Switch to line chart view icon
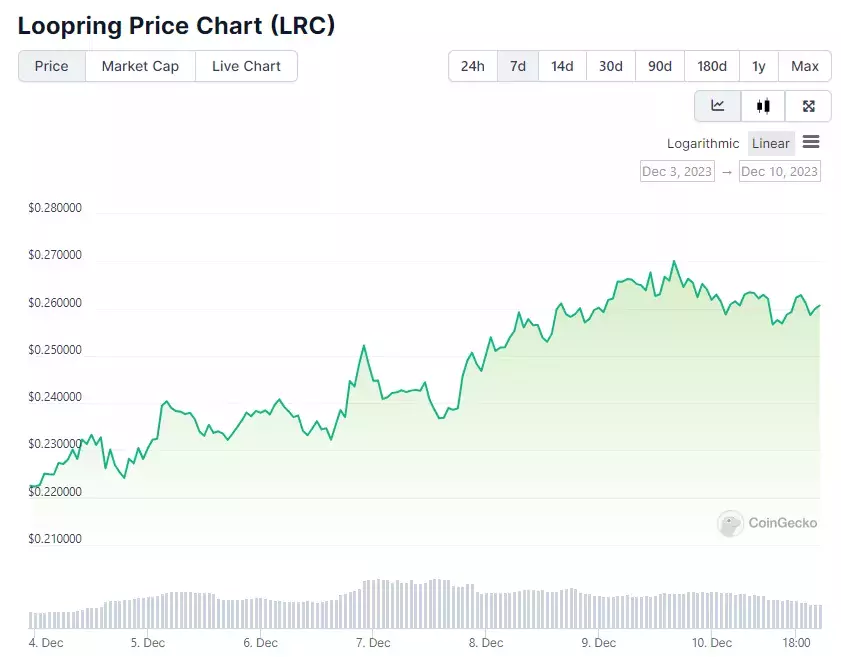 pyautogui.click(x=718, y=106)
